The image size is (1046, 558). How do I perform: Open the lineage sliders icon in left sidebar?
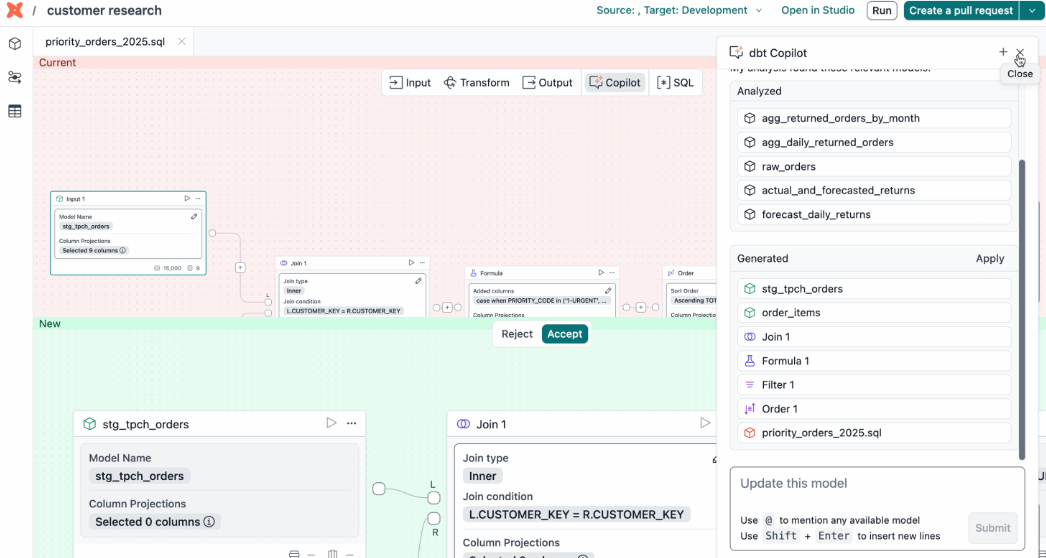pyautogui.click(x=15, y=77)
